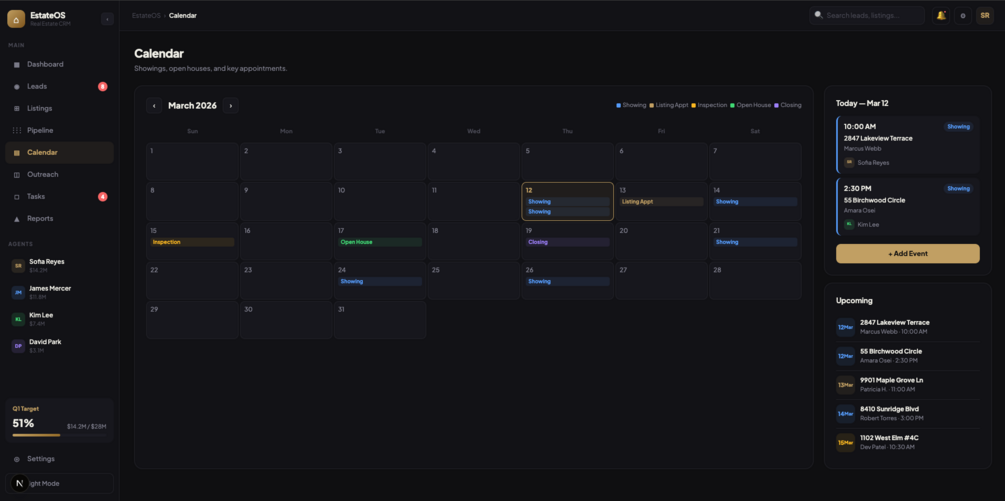Click the Reports triangle icon

17,219
